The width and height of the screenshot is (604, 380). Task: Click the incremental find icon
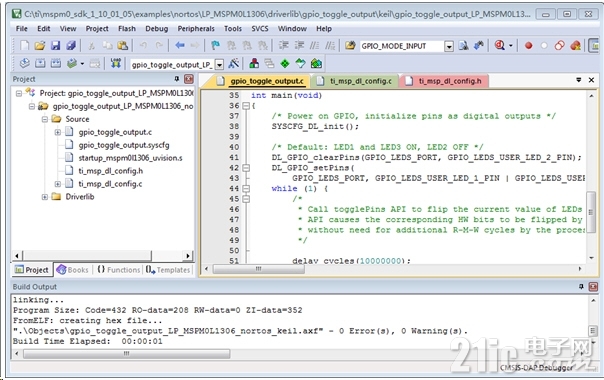coord(479,45)
